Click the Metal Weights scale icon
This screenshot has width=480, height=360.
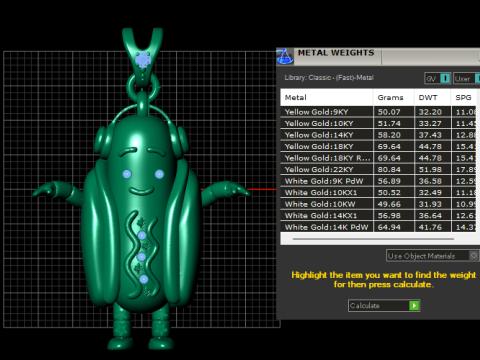coord(284,56)
